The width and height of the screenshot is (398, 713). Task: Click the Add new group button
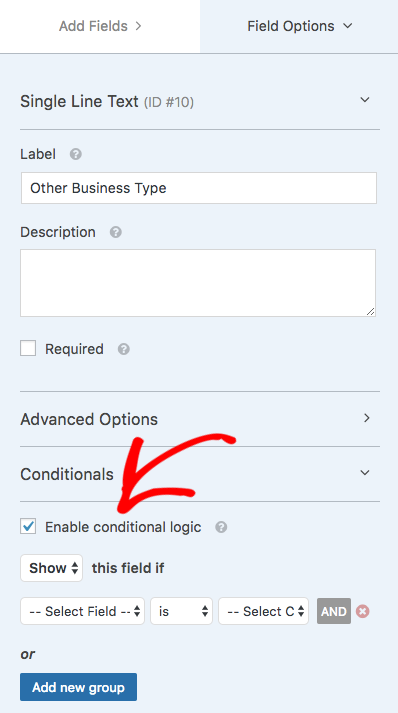pos(78,687)
